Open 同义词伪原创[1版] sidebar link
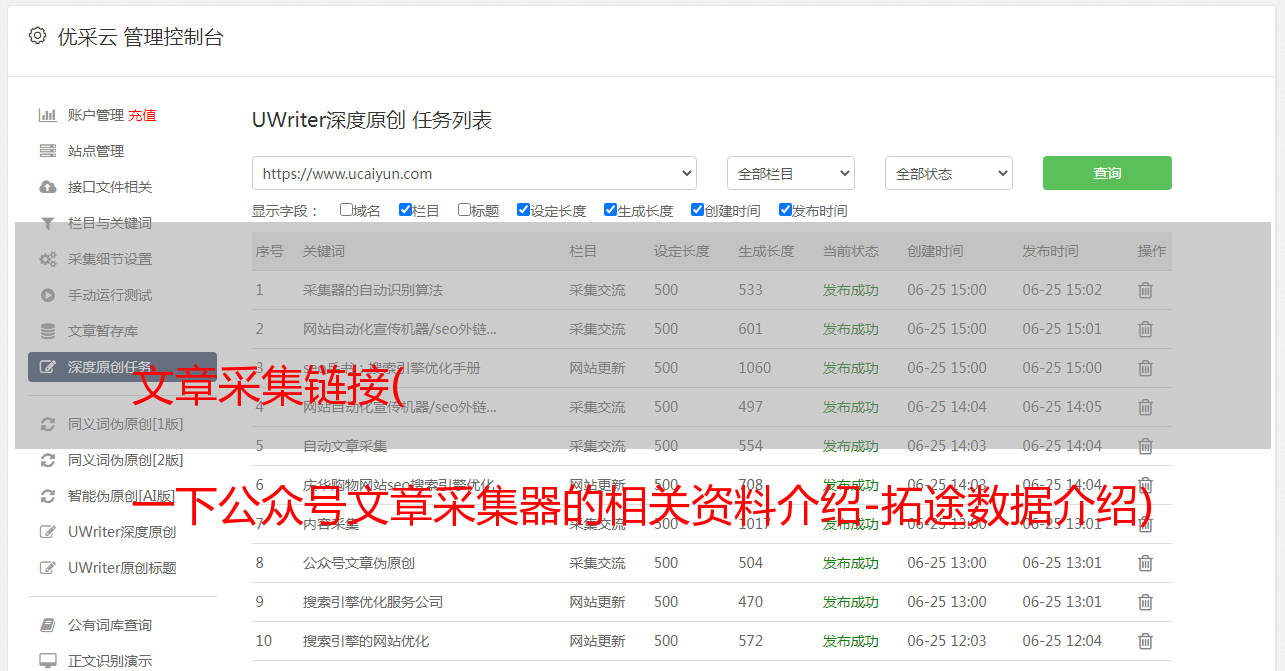The width and height of the screenshot is (1285, 671). click(126, 424)
